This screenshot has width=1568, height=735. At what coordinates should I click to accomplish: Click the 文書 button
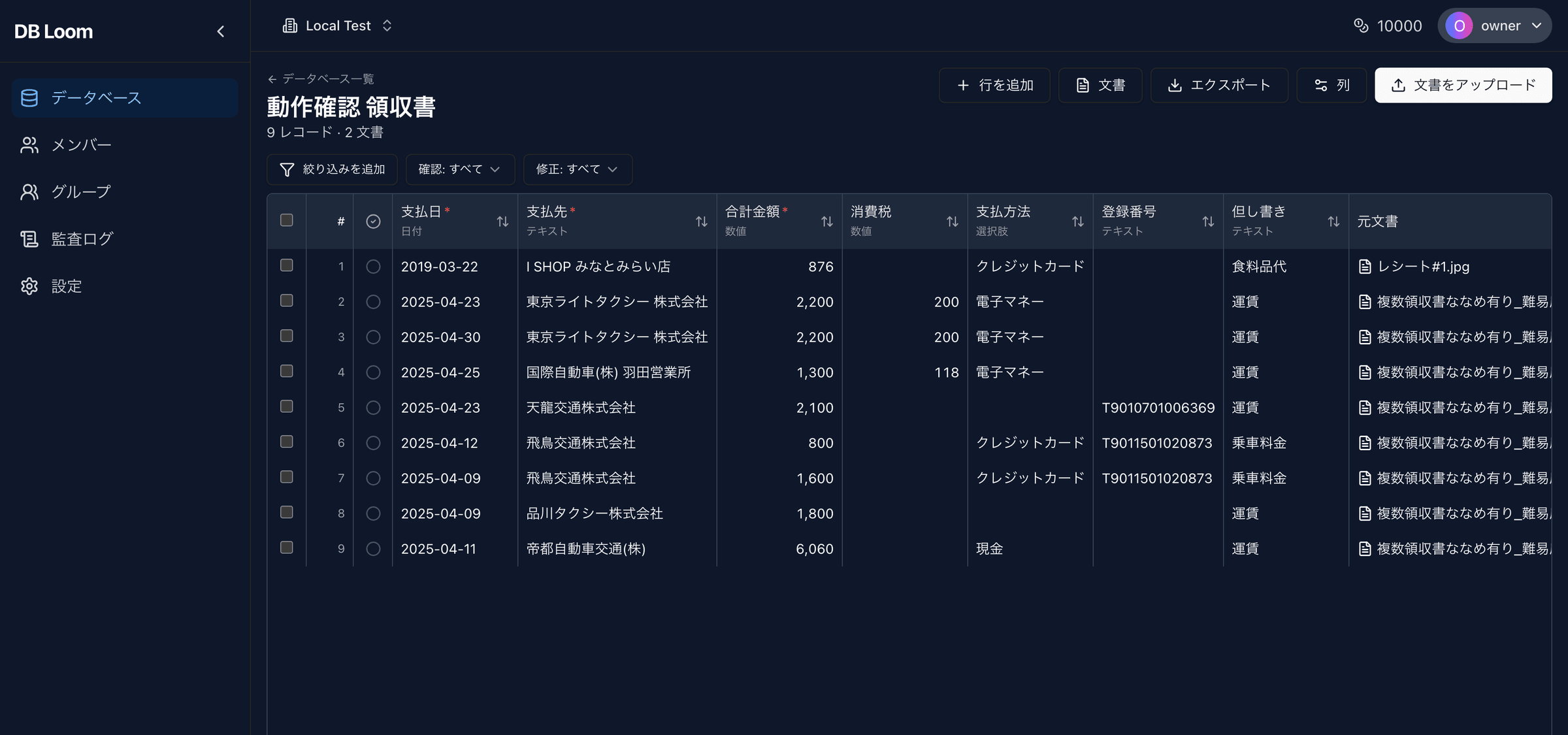[x=1100, y=85]
